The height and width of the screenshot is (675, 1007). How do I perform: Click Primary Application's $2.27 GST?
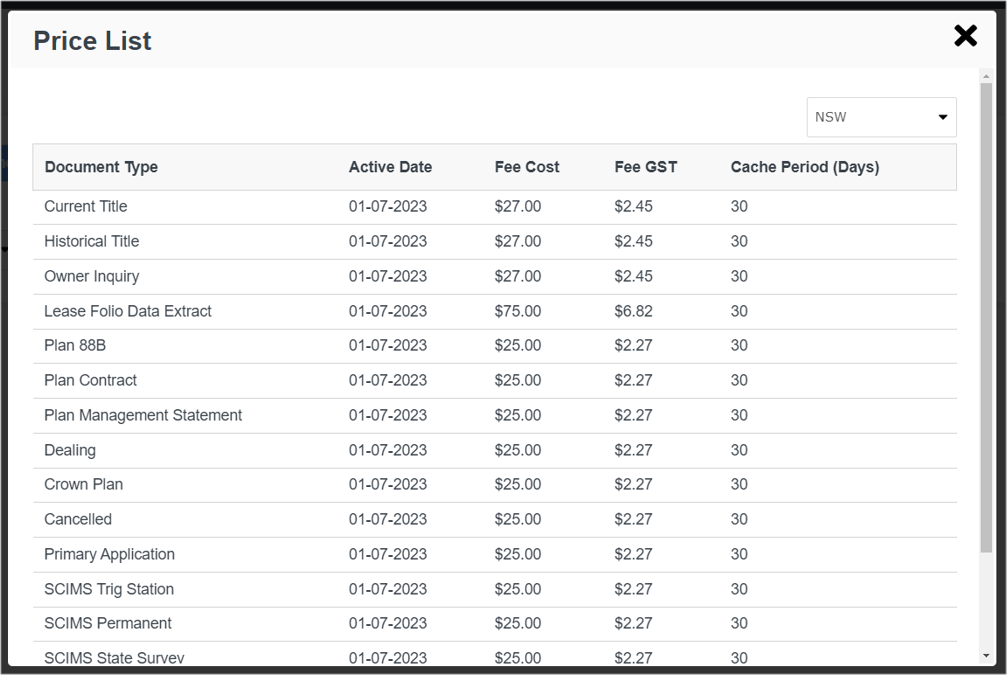(633, 554)
